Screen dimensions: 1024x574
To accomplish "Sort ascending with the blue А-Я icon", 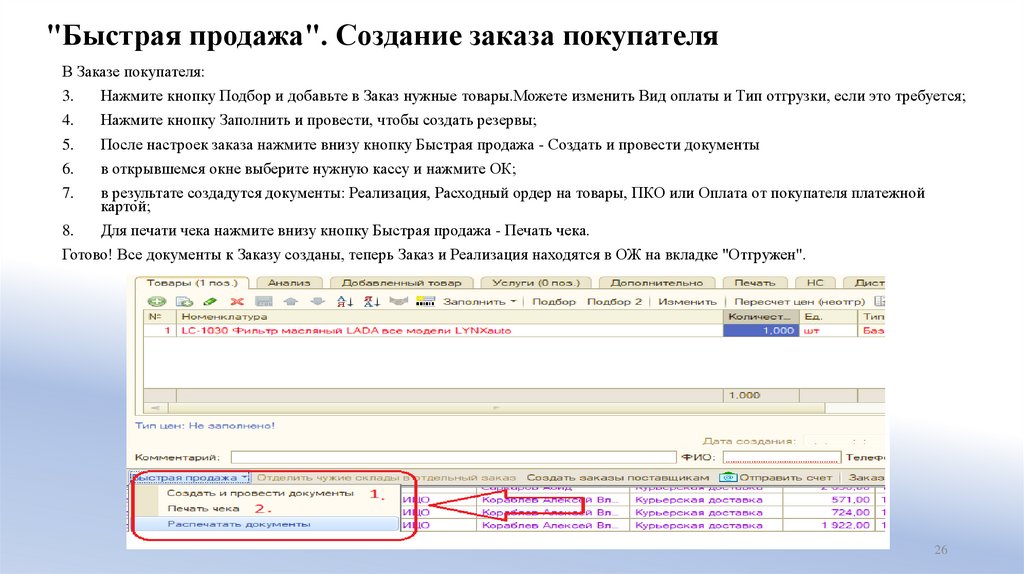I will 345,301.
